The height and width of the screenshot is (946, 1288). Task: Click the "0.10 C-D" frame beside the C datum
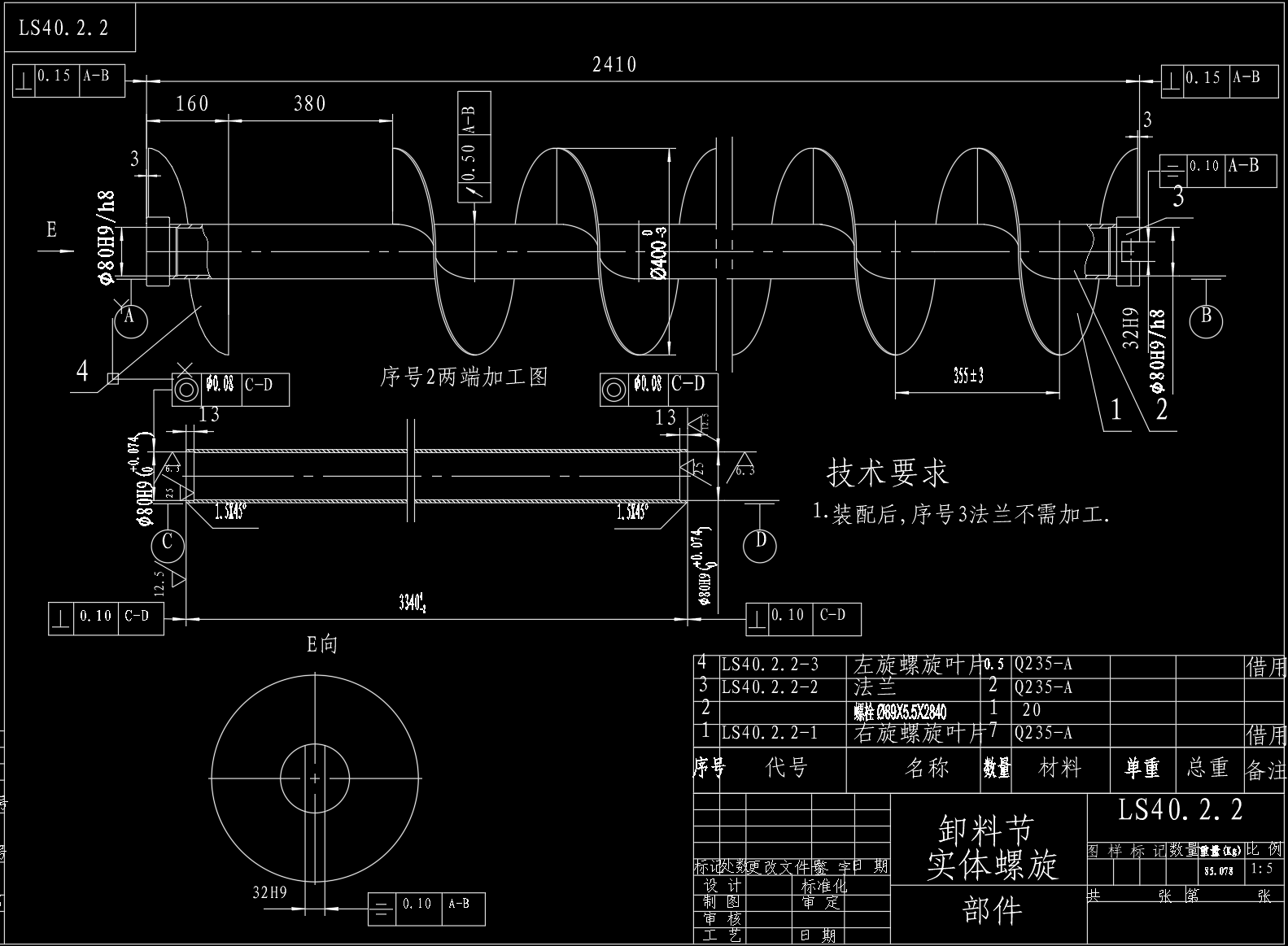pyautogui.click(x=106, y=618)
